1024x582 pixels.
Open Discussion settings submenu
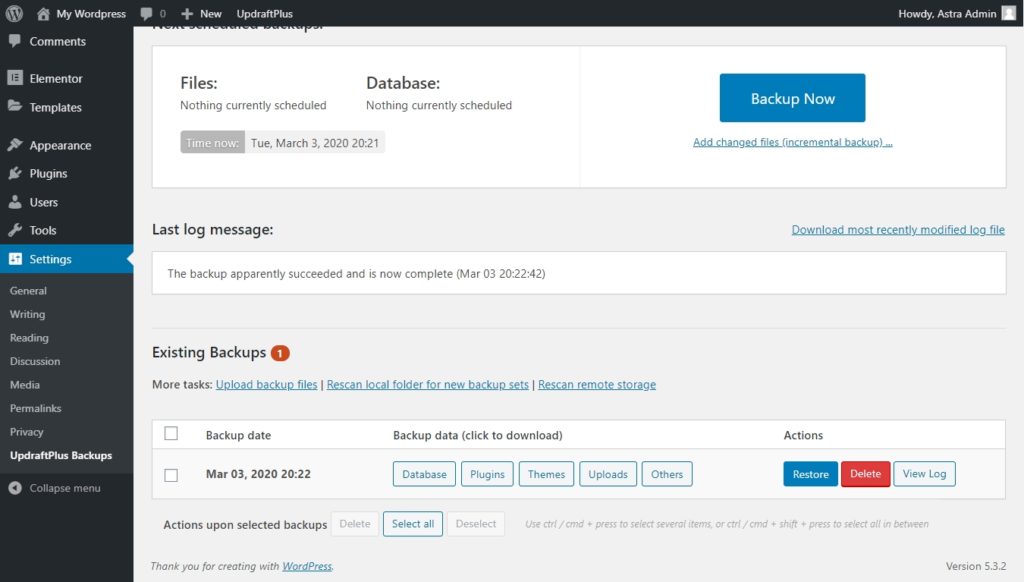(35, 361)
